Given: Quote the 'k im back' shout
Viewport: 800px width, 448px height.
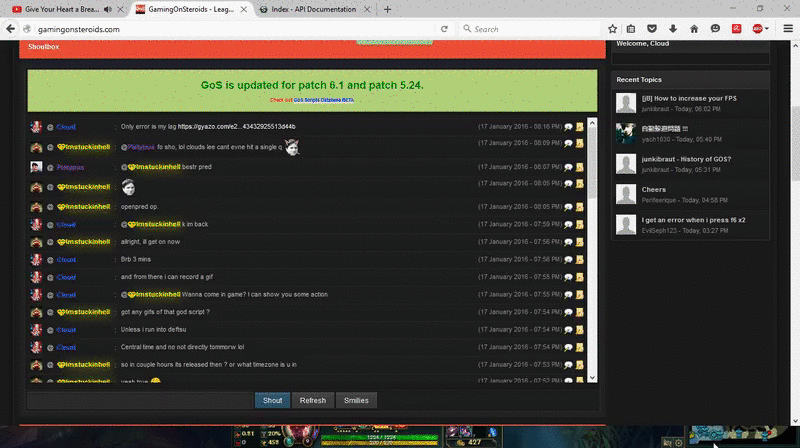Looking at the screenshot, I should 568,225.
